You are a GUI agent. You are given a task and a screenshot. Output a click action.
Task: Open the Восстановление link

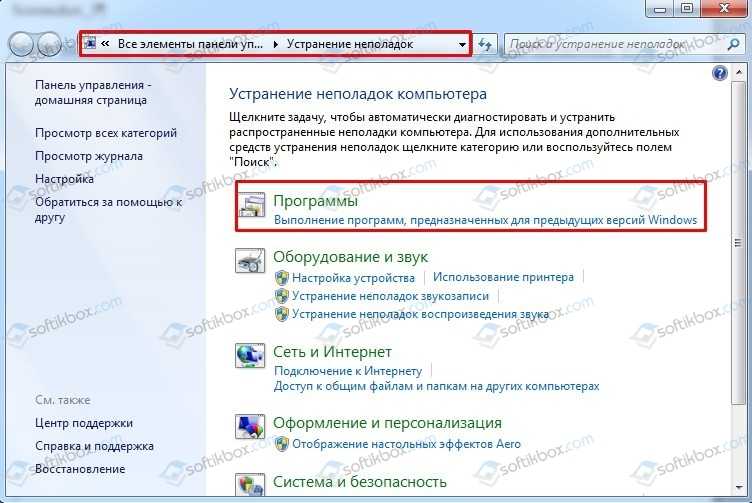[80, 469]
